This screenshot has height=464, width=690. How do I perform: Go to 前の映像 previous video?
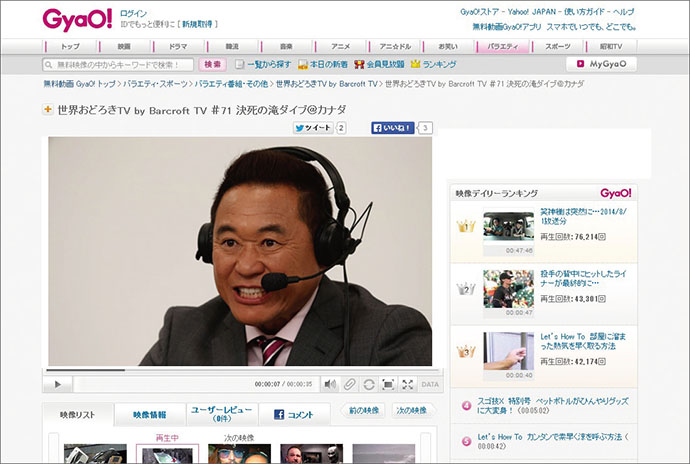tap(363, 410)
